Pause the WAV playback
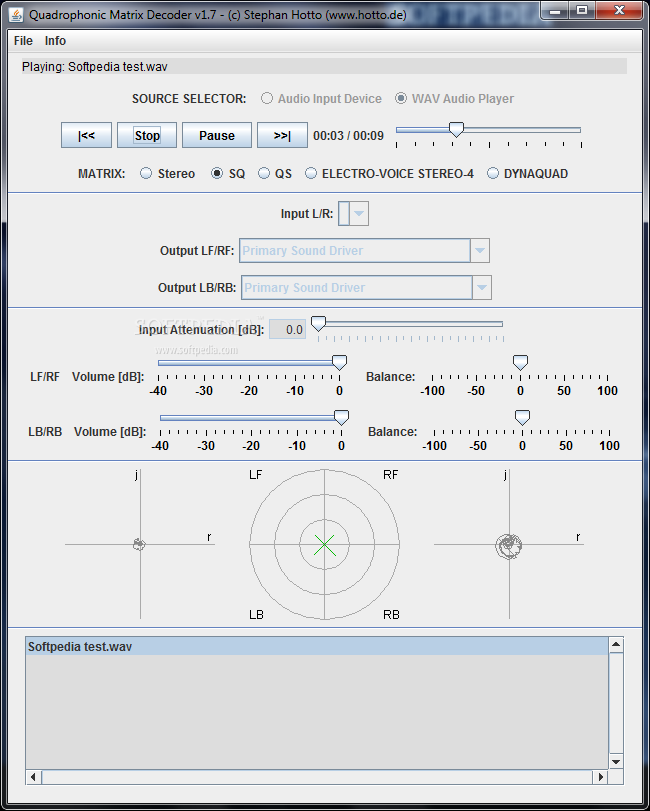Screen dimensions: 650x811 (x=217, y=136)
